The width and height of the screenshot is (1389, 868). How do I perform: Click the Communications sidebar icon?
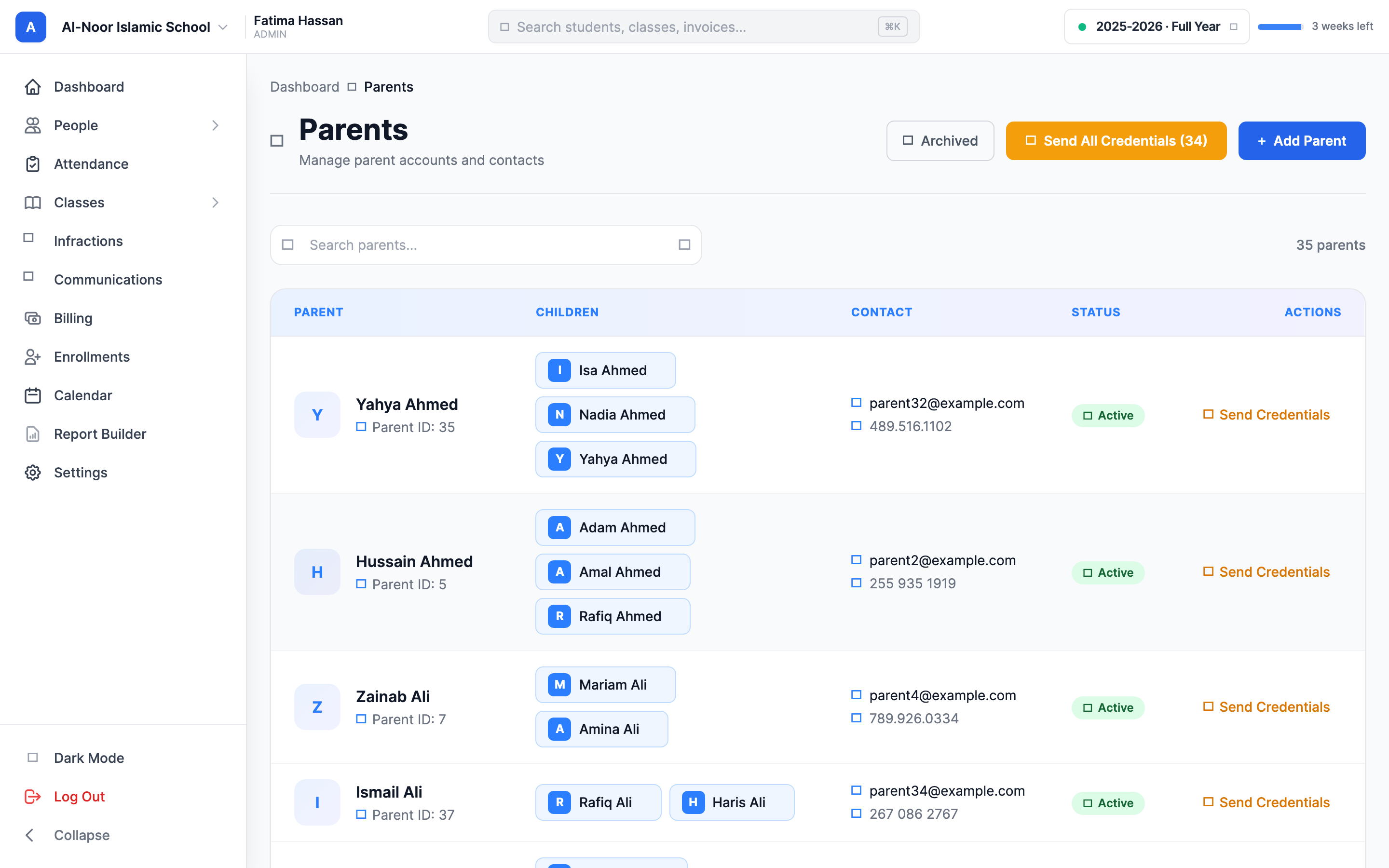point(28,276)
